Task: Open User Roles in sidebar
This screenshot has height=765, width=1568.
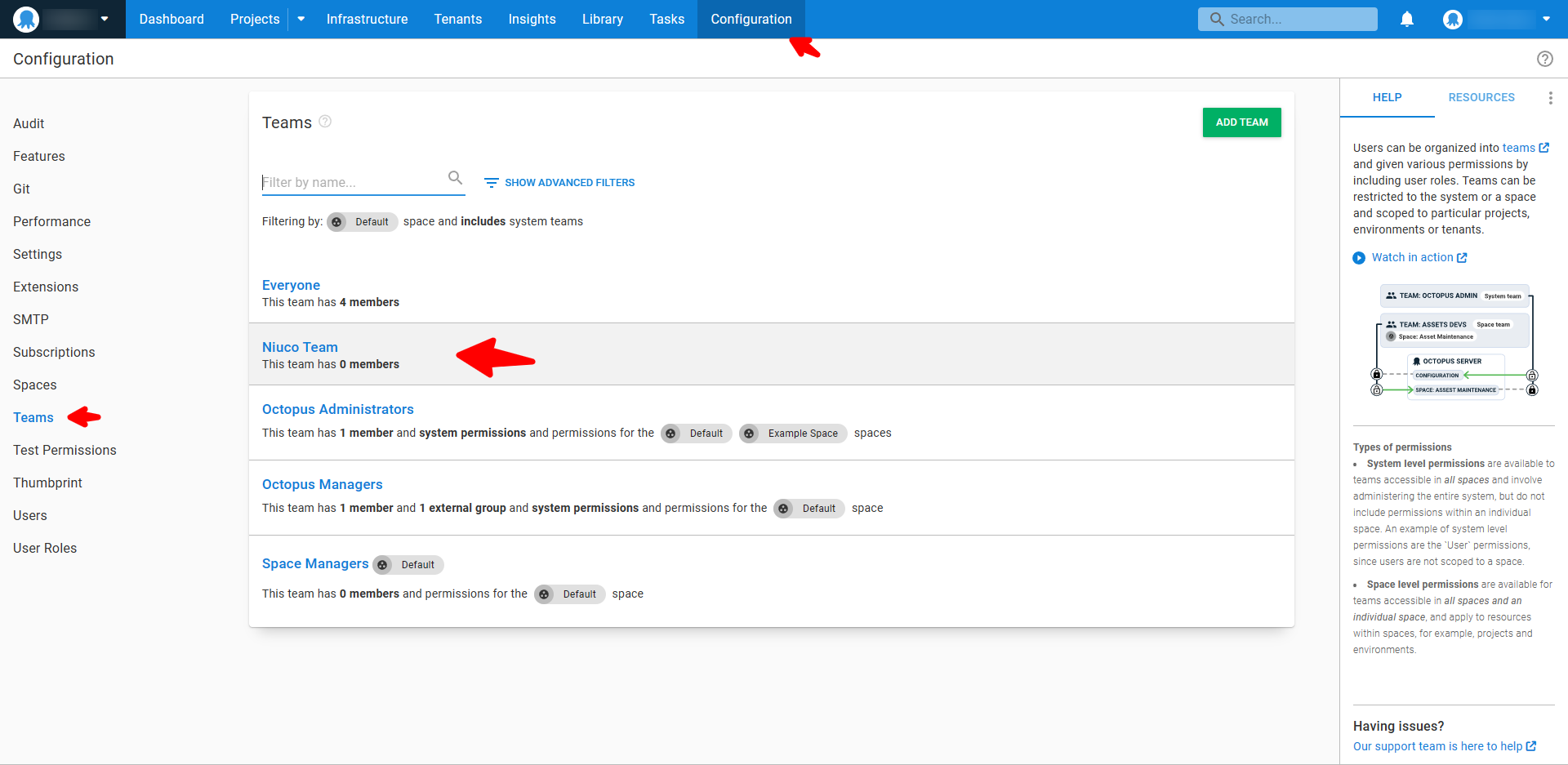Action: coord(45,548)
